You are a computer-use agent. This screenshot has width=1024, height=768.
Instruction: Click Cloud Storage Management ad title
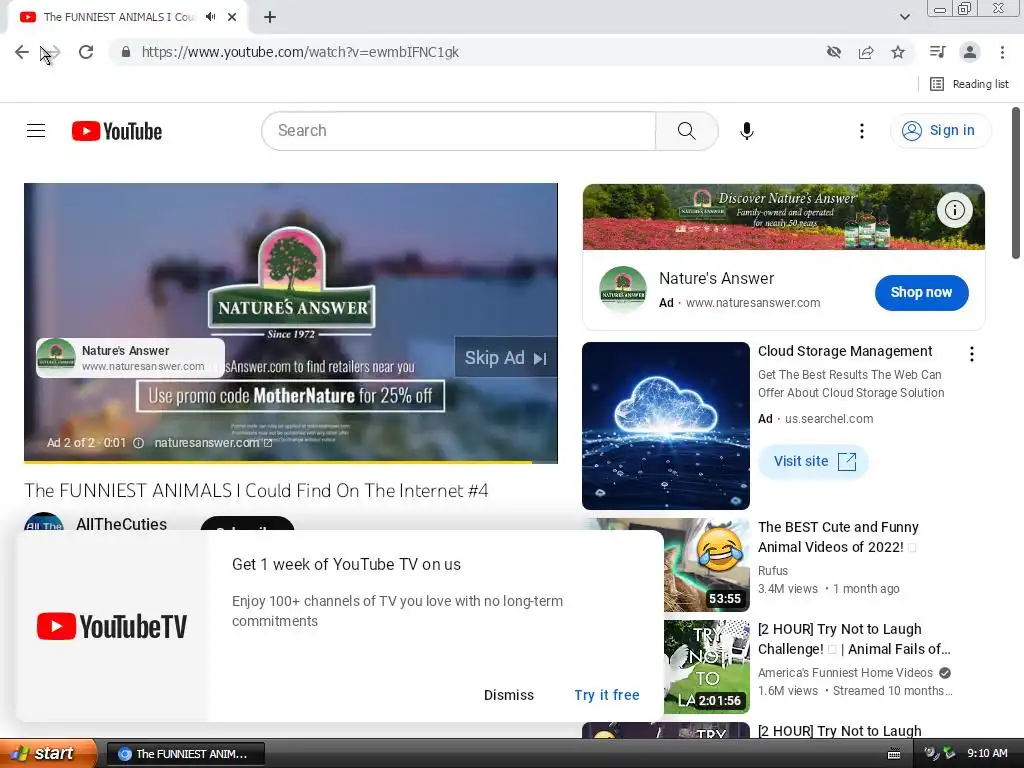point(844,351)
